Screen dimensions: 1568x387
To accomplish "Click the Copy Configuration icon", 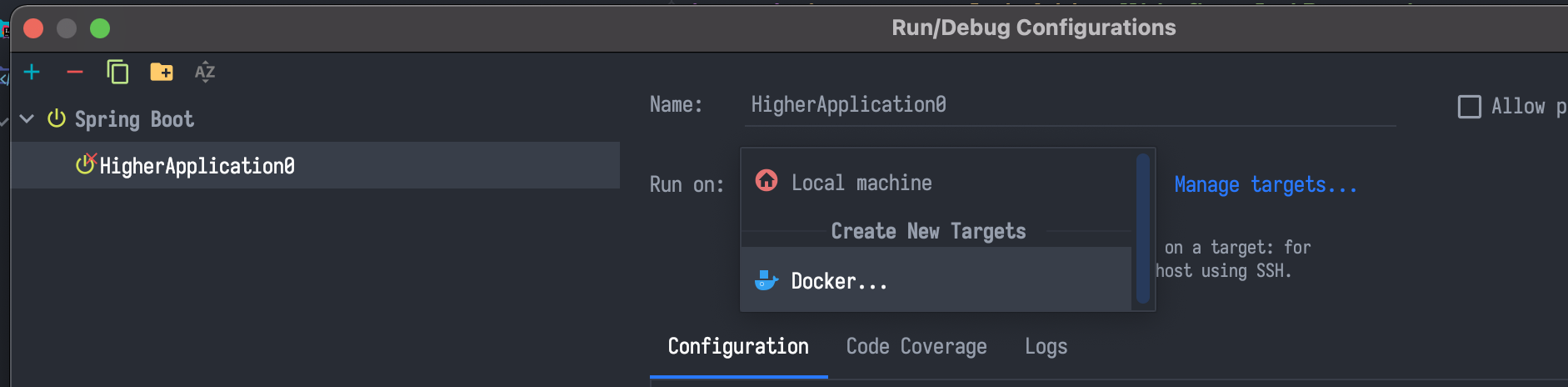I will pos(117,73).
